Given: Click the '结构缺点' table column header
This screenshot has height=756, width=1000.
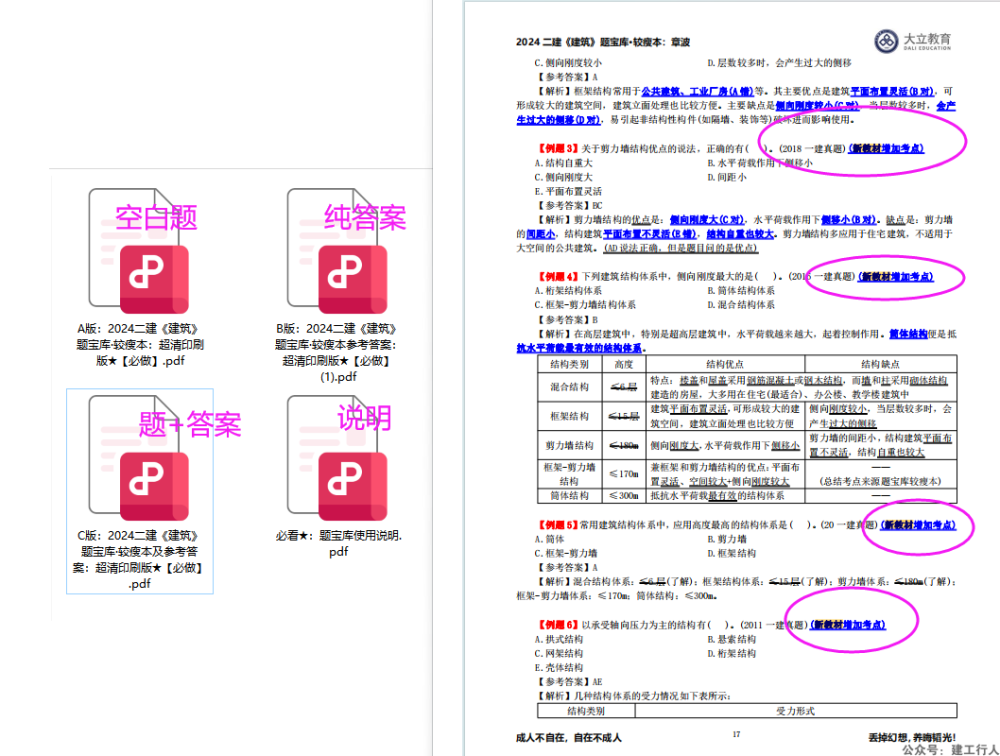Looking at the screenshot, I should click(x=881, y=364).
